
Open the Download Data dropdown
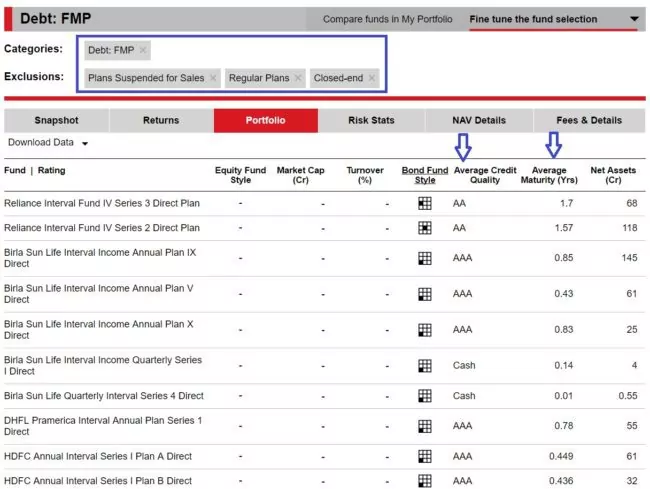(x=48, y=143)
